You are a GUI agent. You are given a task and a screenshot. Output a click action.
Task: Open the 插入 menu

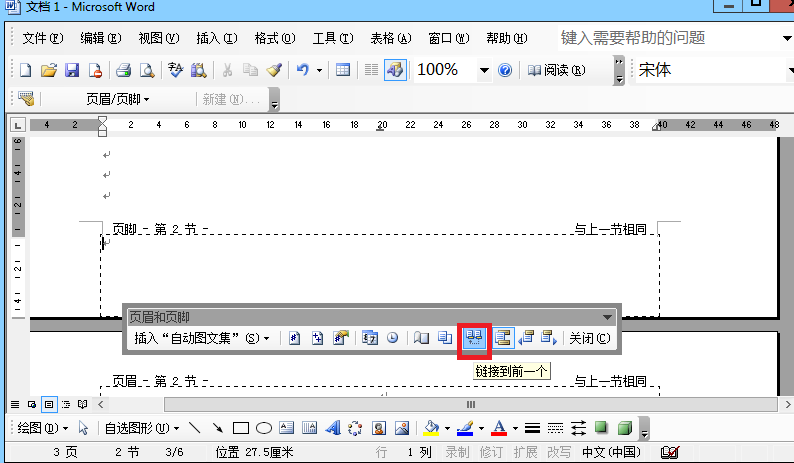[x=217, y=38]
